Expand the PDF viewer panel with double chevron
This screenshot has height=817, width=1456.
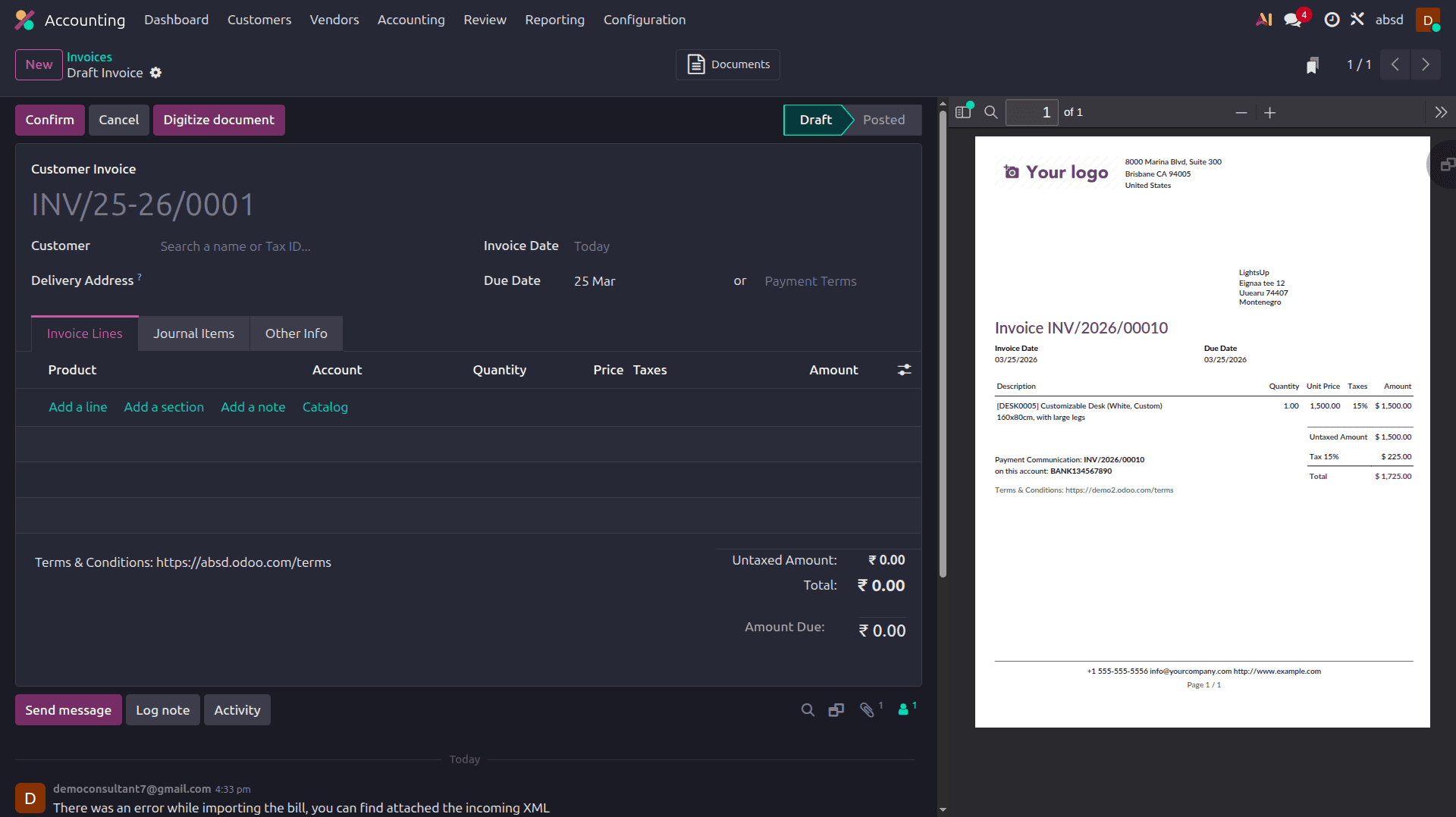click(1440, 111)
